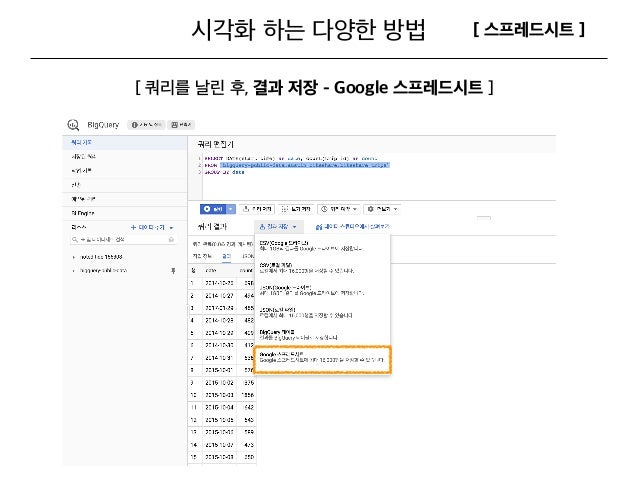
Task: Click the 2014-10-27 date cell
Action: pyautogui.click(x=219, y=296)
